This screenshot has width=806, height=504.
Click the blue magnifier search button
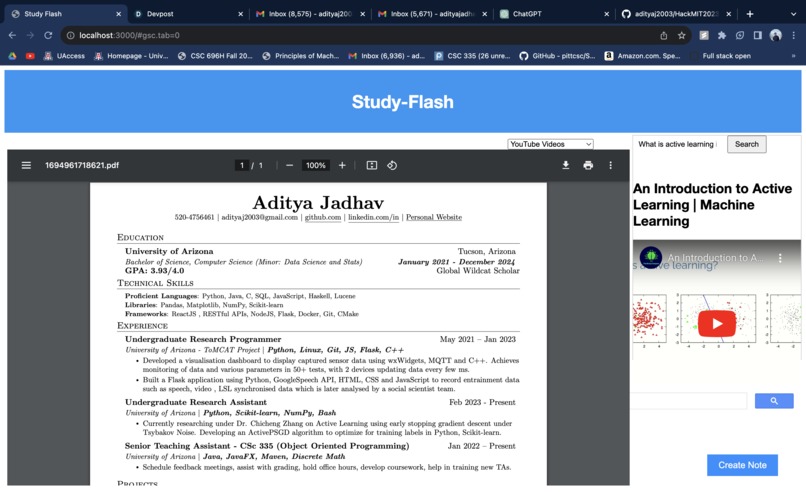coord(774,401)
